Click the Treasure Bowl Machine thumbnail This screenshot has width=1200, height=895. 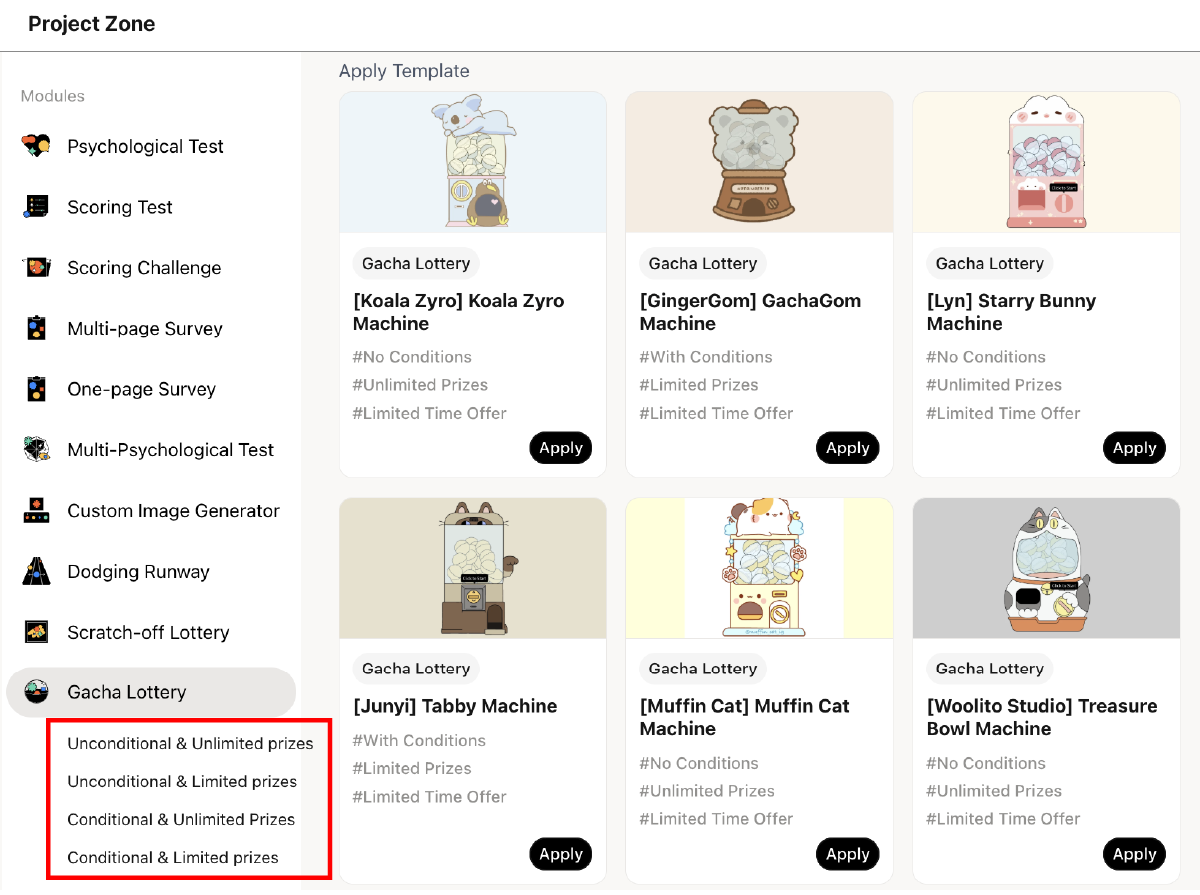pyautogui.click(x=1046, y=568)
